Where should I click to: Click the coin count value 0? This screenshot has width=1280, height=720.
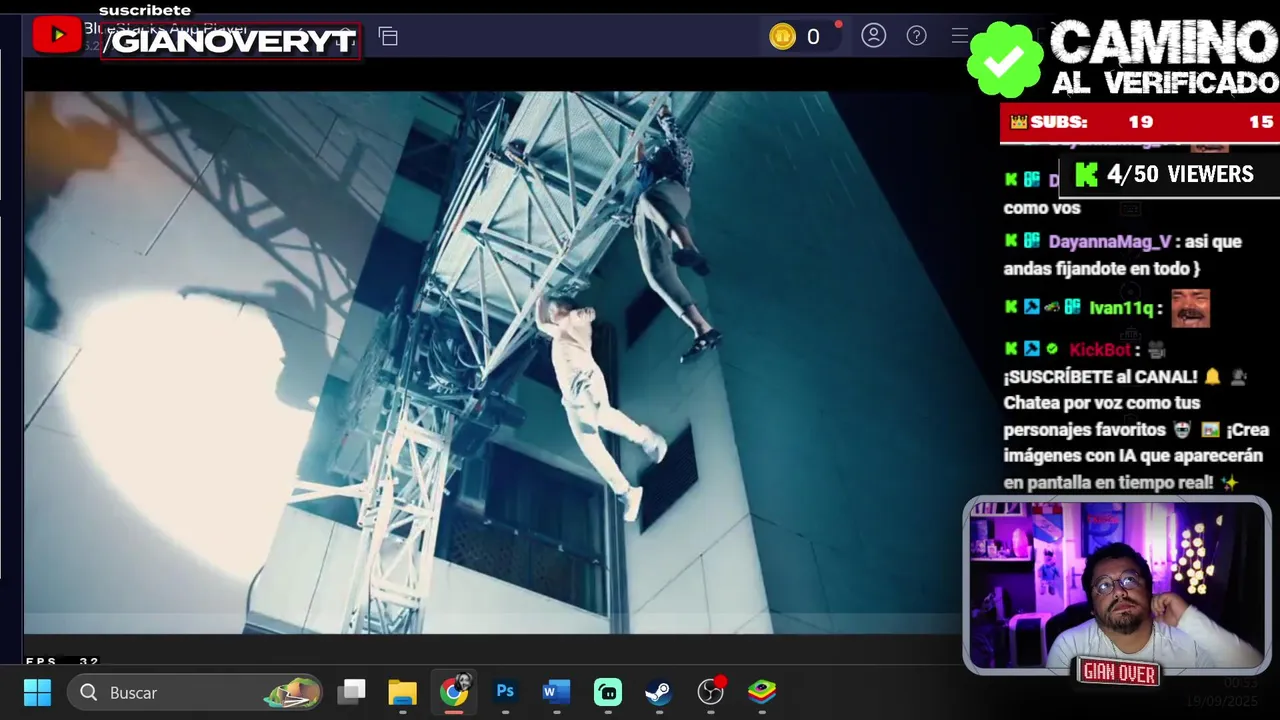point(813,37)
